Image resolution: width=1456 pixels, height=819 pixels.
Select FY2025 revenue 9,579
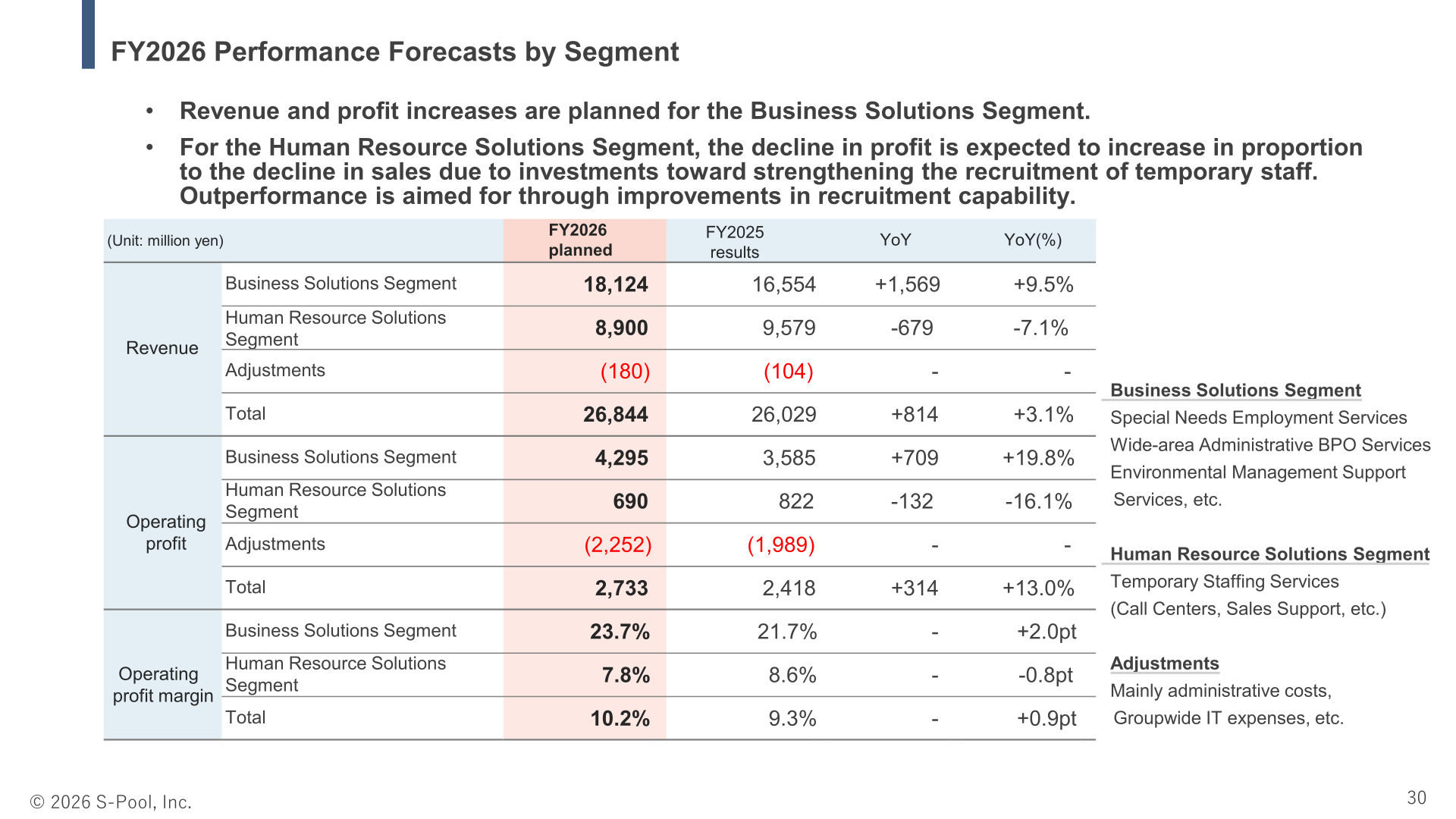point(789,328)
